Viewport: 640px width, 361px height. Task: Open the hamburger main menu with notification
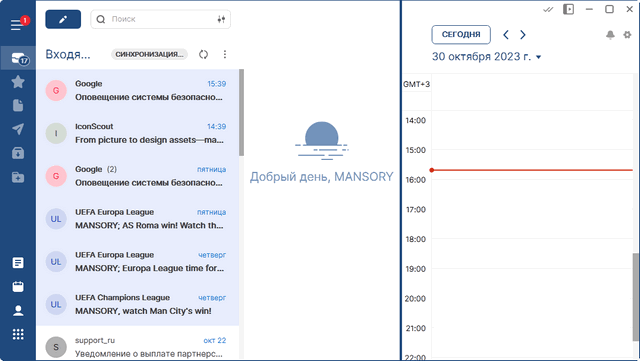click(19, 24)
